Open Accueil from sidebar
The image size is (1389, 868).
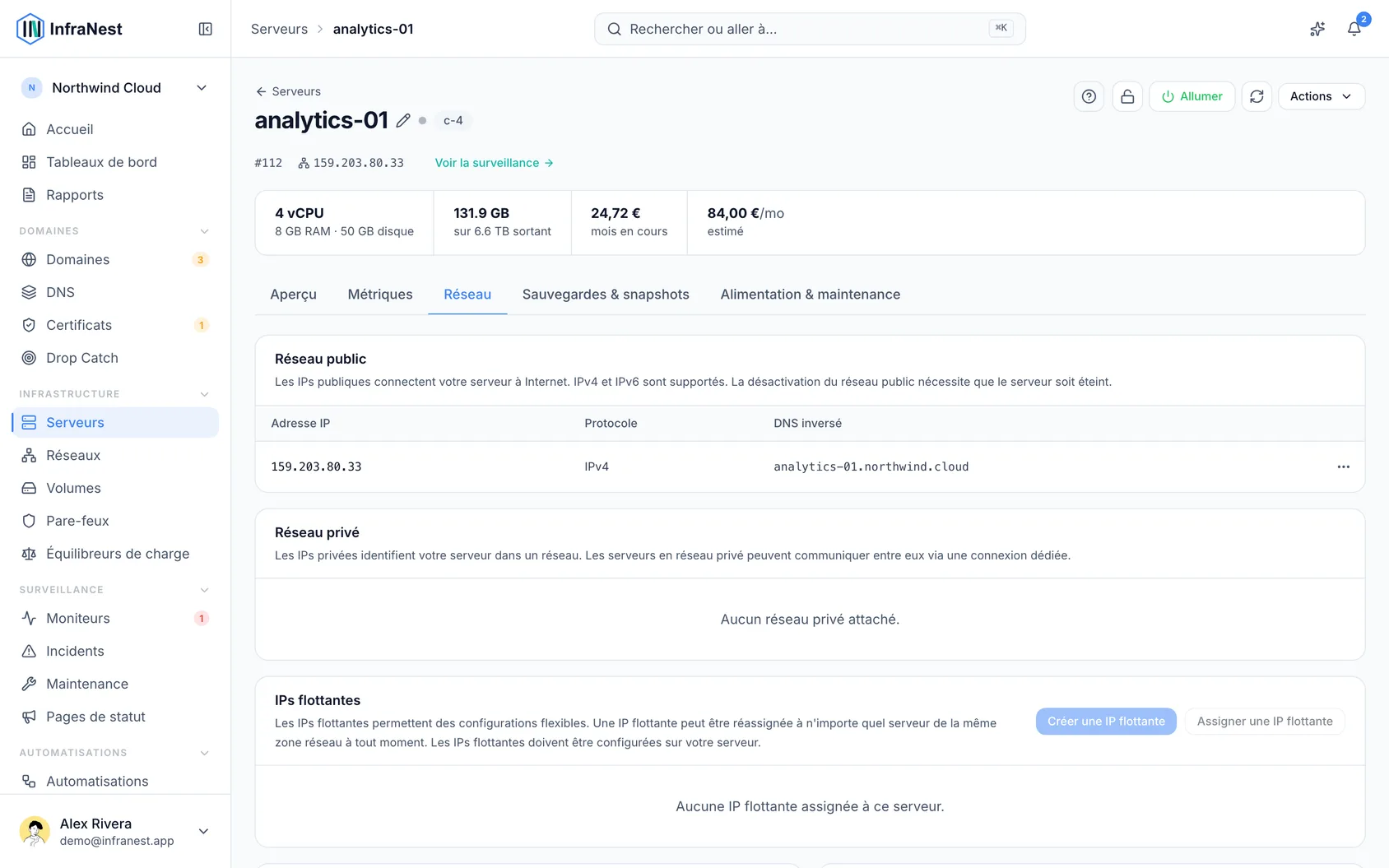115,129
